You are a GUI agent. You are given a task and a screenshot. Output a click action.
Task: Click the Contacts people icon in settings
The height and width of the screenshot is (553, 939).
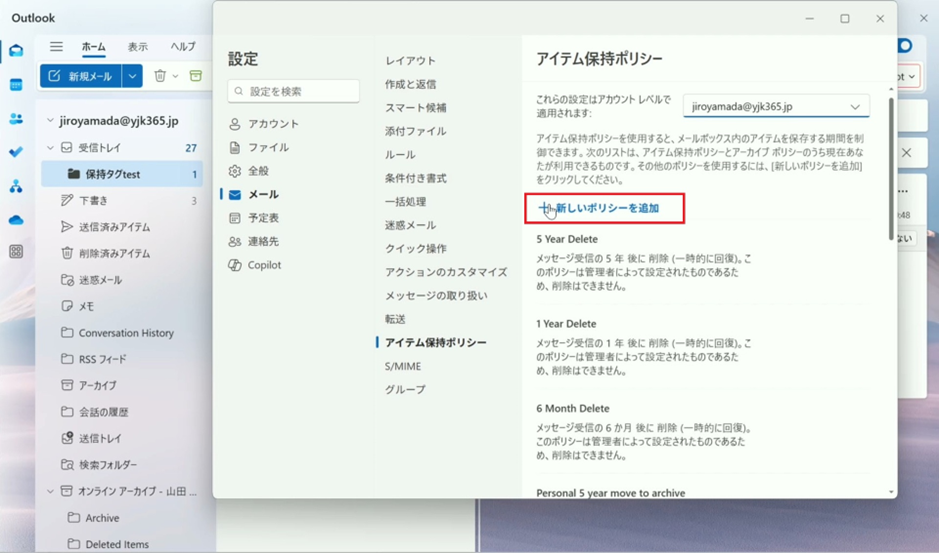point(235,241)
